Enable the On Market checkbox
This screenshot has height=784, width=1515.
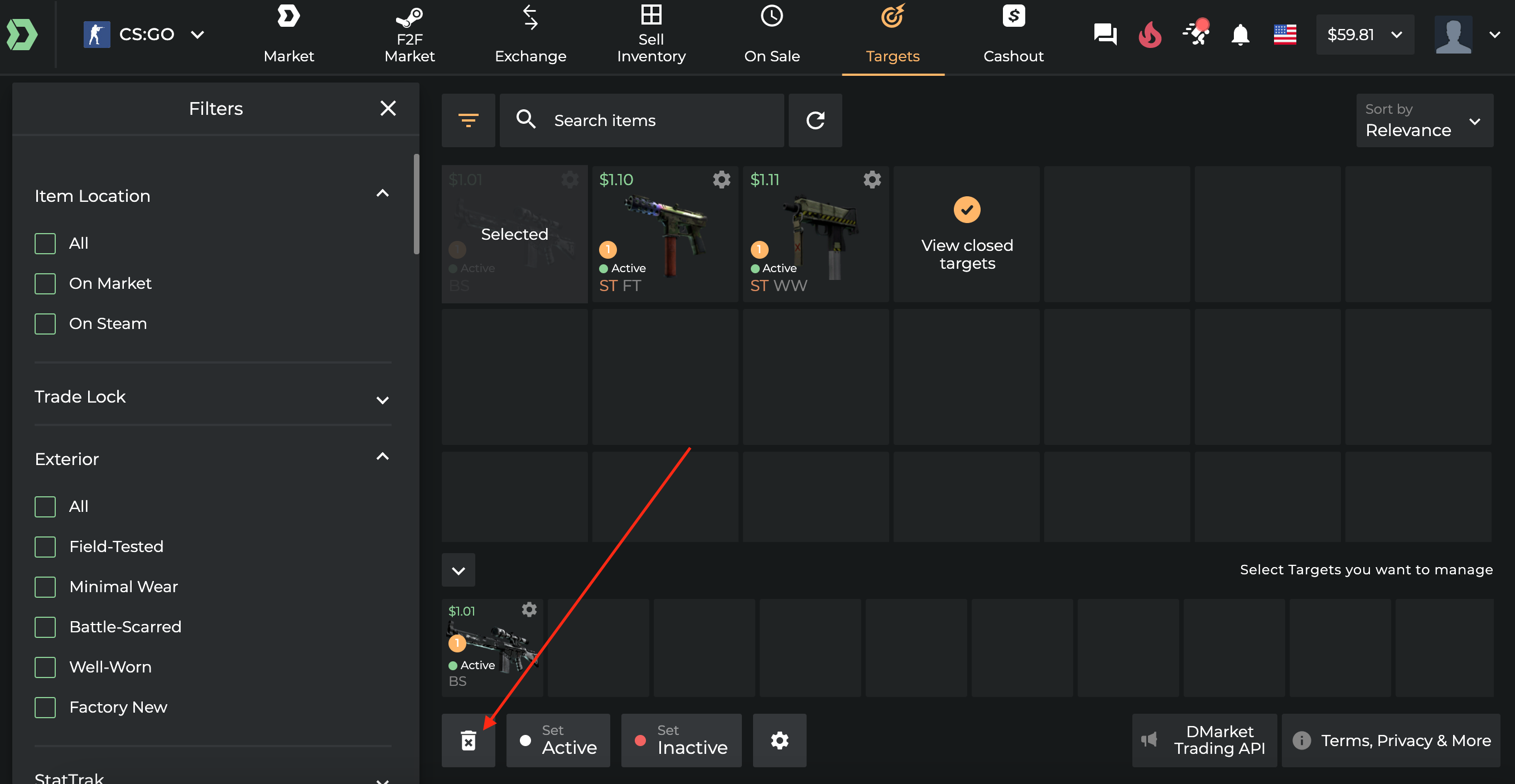pos(45,283)
